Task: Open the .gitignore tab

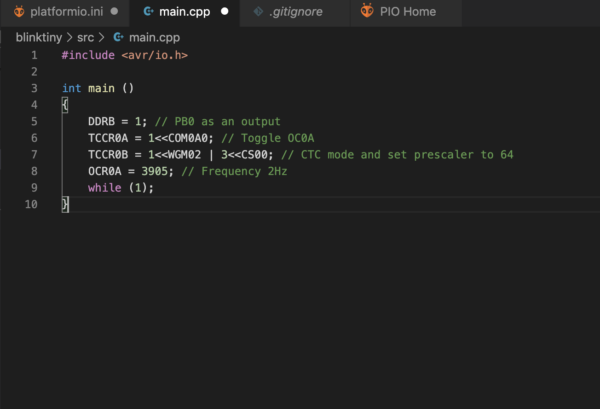Action: coord(295,12)
